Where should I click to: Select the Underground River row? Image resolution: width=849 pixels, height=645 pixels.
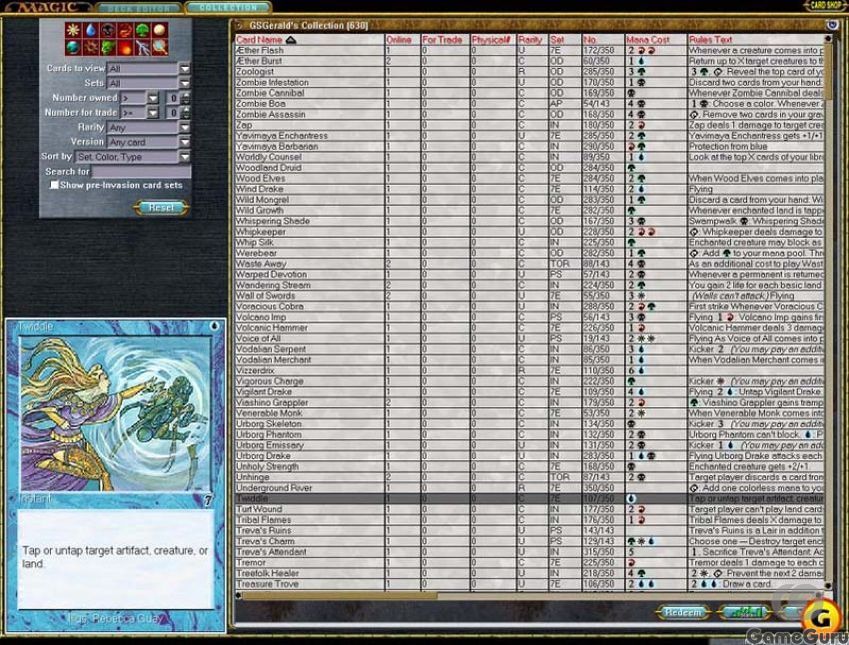[x=530, y=488]
